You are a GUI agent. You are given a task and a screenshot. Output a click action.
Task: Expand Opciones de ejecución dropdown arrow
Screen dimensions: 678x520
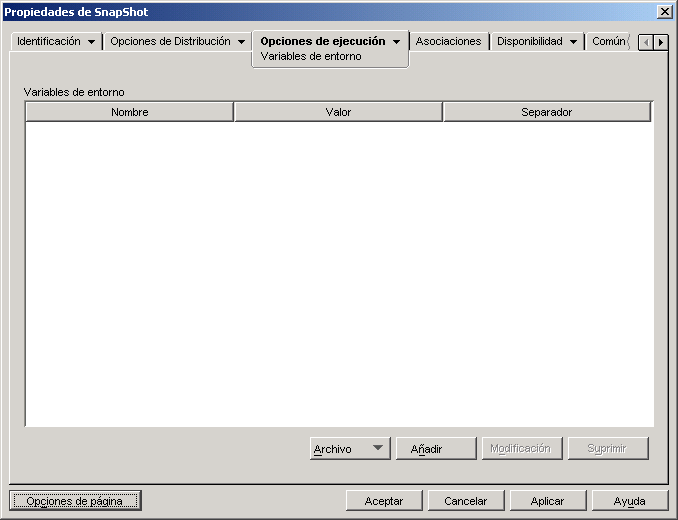pos(396,42)
